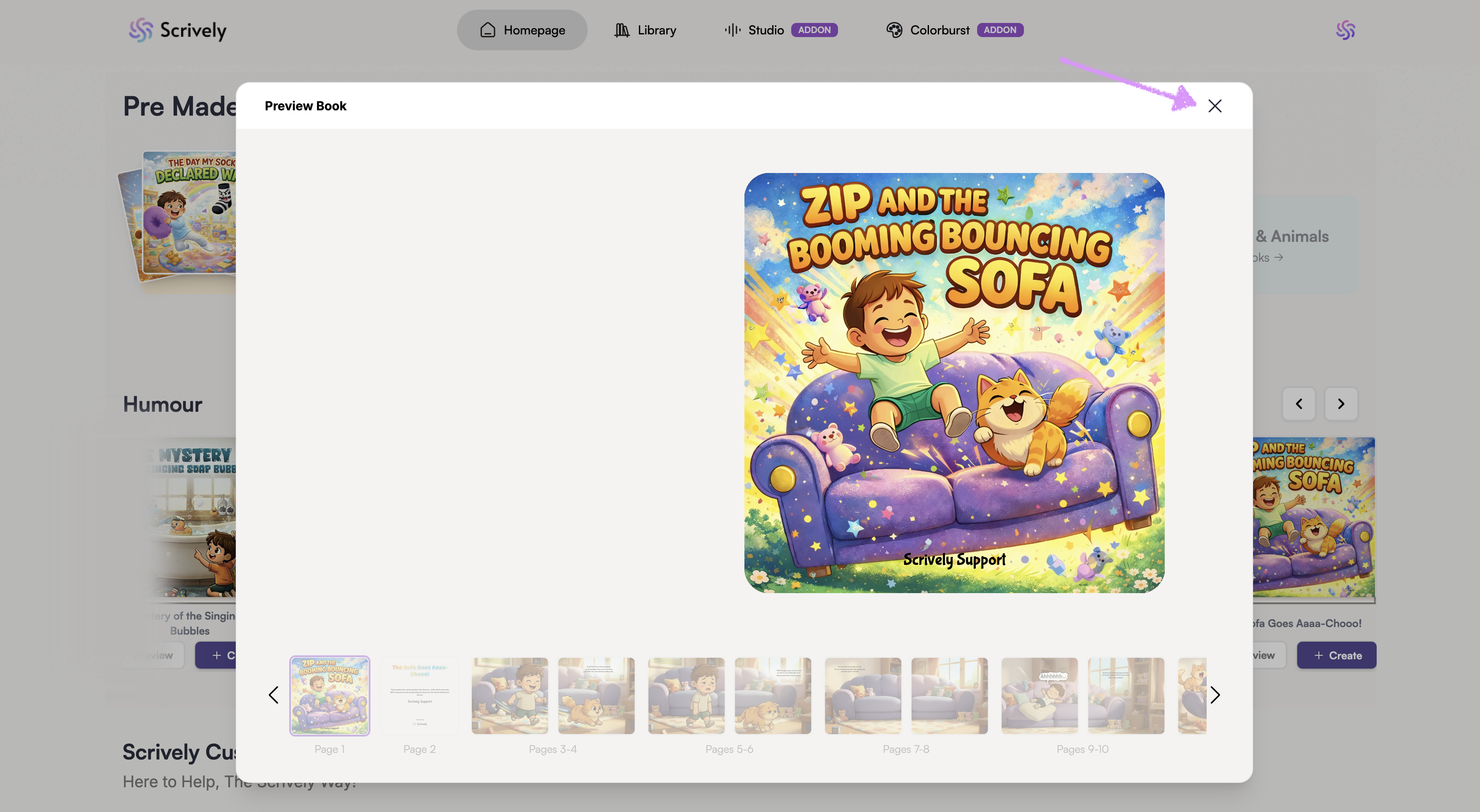Open the Homepage tab
Viewport: 1480px width, 812px height.
pyautogui.click(x=522, y=30)
